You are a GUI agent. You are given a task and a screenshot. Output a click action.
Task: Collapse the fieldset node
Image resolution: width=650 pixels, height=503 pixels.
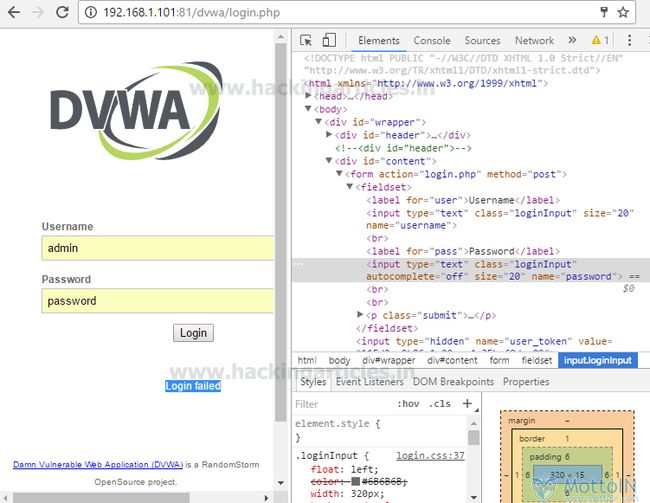click(x=349, y=186)
